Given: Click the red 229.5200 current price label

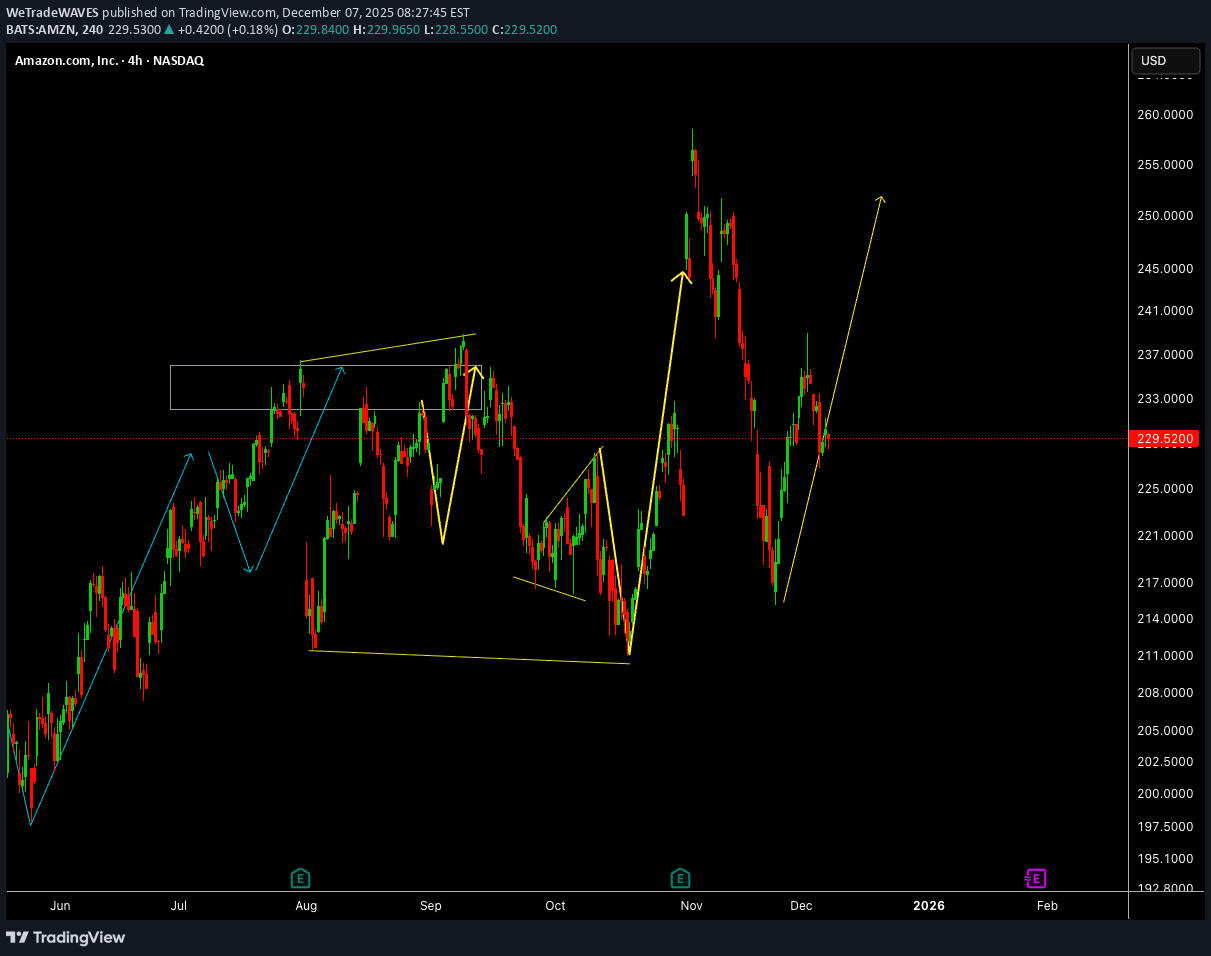Looking at the screenshot, I should 1164,439.
